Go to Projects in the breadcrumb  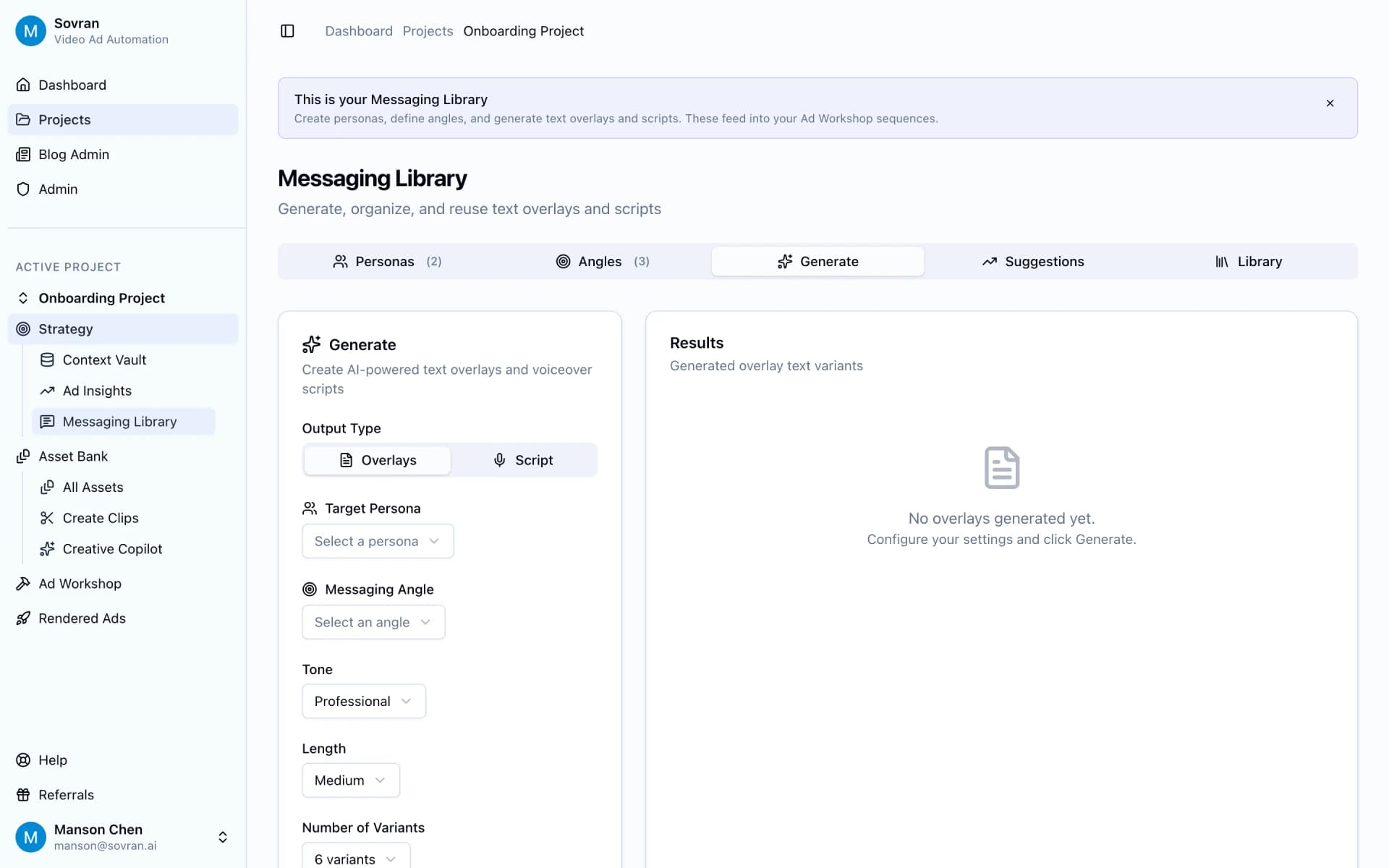(428, 31)
